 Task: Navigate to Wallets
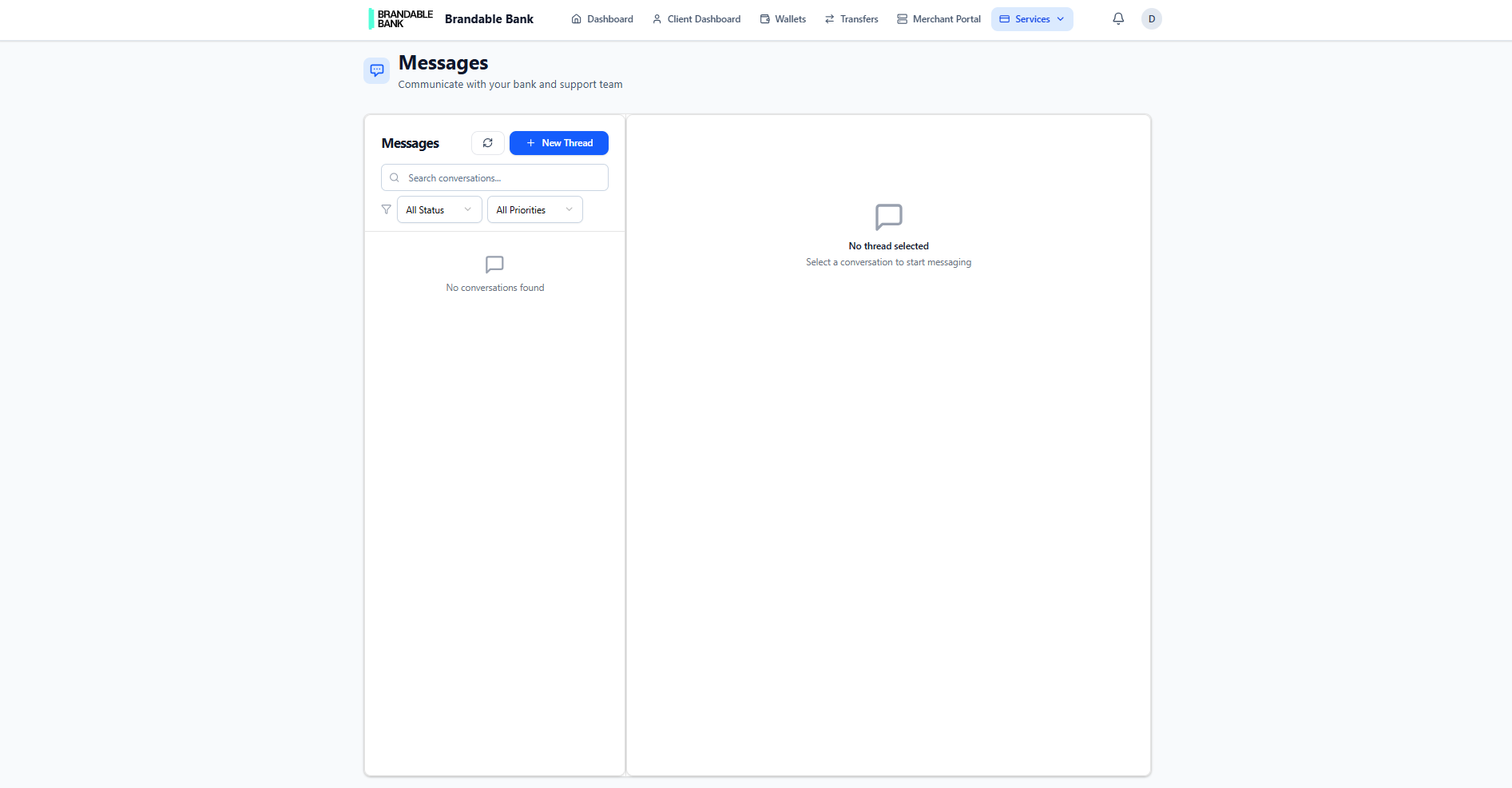(x=783, y=19)
